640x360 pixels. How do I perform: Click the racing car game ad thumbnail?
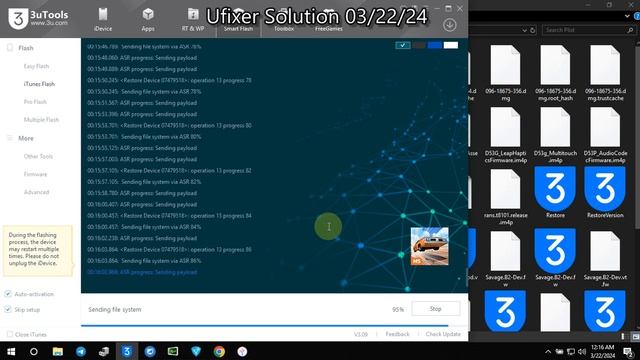pyautogui.click(x=429, y=246)
